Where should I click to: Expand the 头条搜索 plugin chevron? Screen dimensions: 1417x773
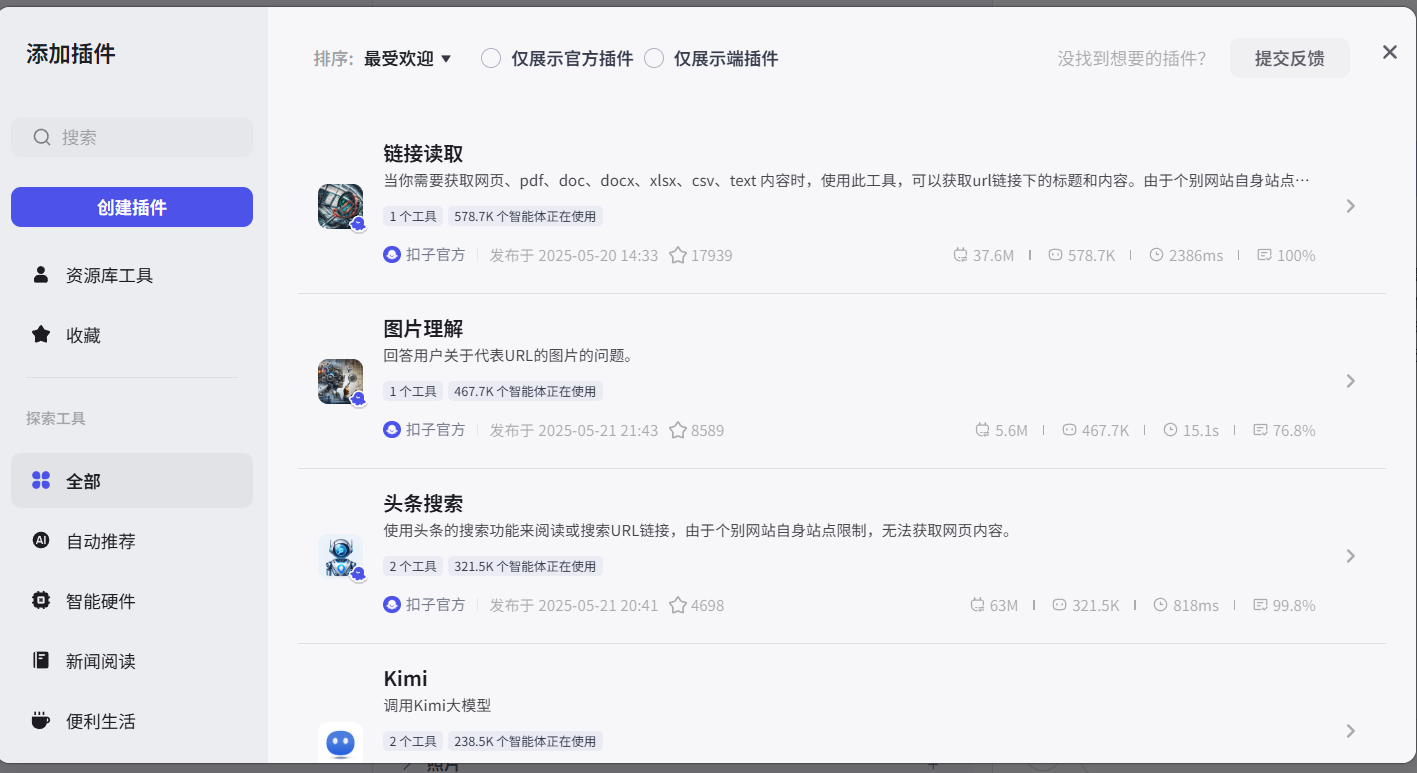tap(1350, 556)
